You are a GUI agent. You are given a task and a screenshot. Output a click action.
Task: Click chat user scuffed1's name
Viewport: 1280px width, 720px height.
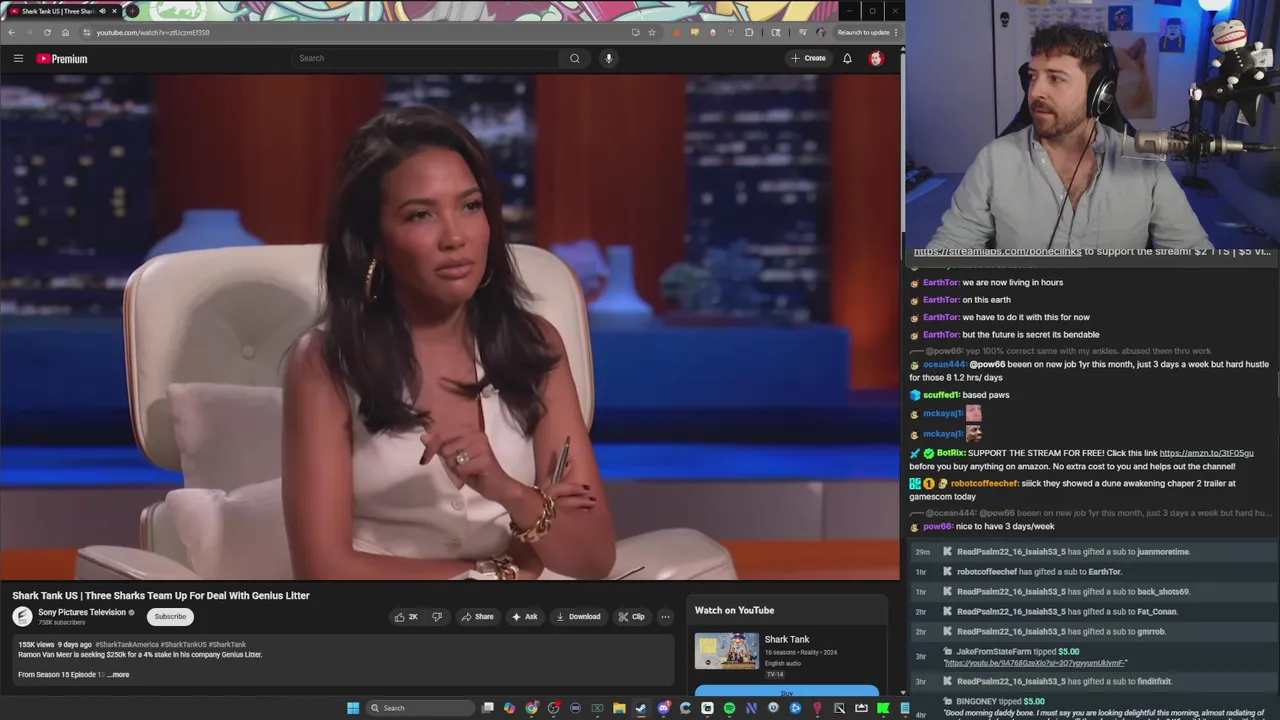coord(940,395)
